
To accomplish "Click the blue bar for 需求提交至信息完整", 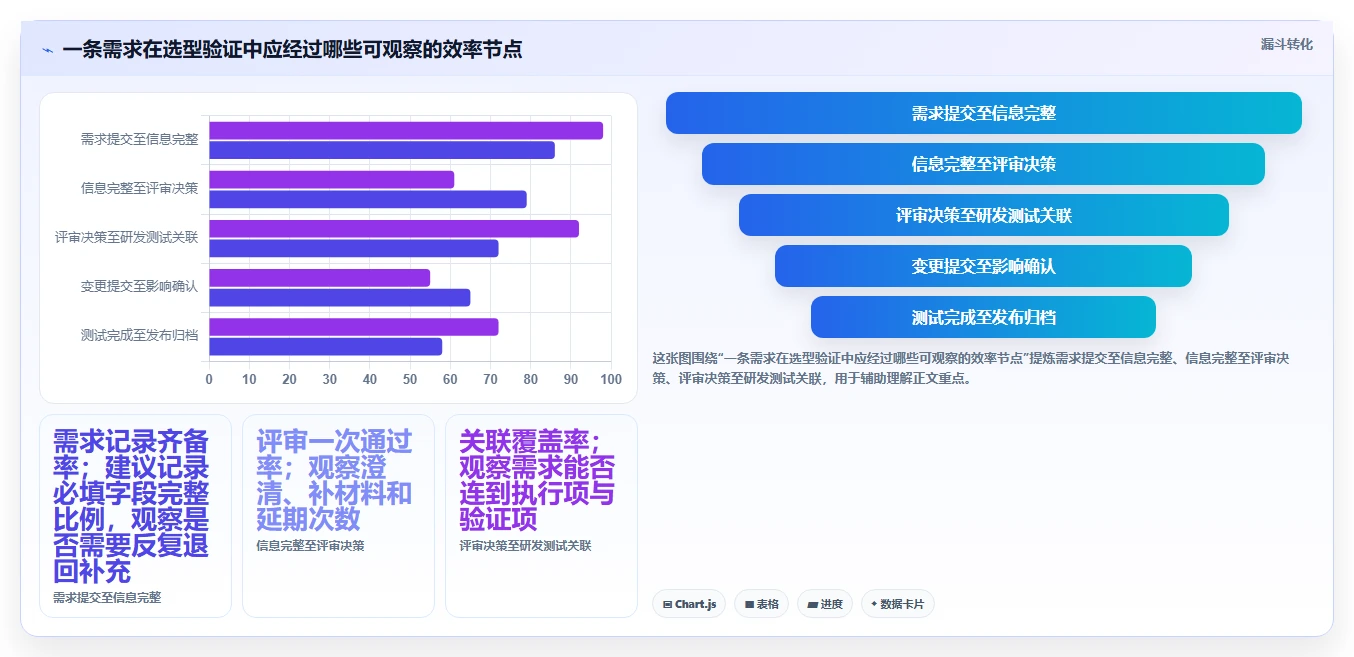I will click(x=382, y=150).
